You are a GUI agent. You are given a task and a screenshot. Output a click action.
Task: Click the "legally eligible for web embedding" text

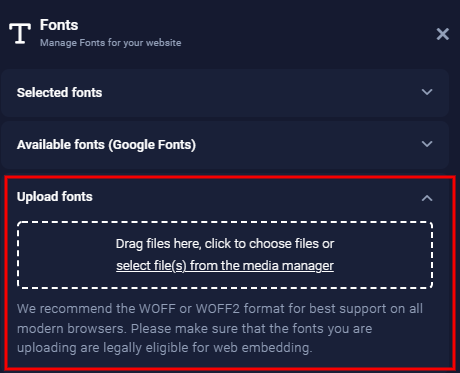[208, 348]
